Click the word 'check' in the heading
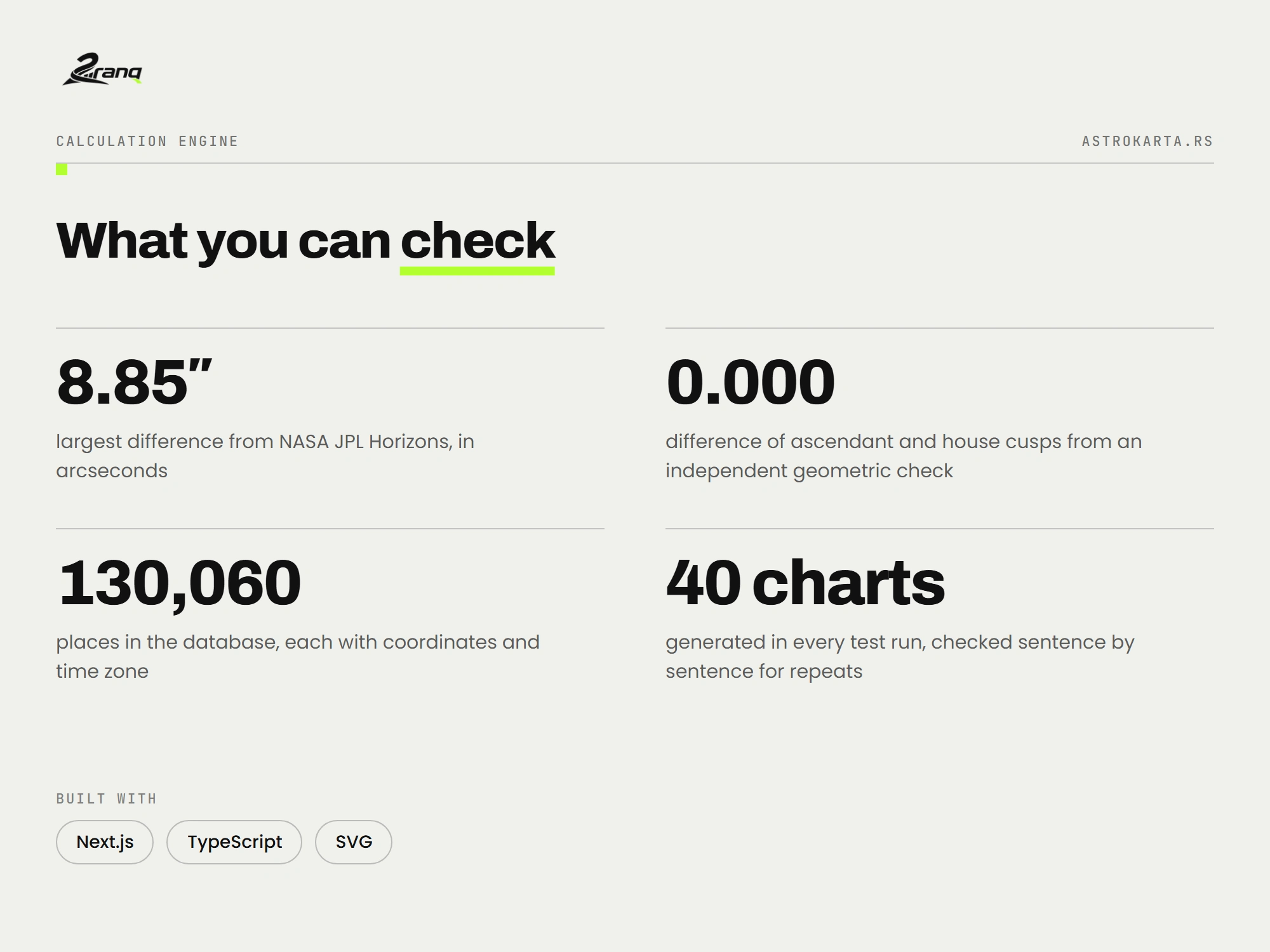The height and width of the screenshot is (952, 1270). pos(478,241)
